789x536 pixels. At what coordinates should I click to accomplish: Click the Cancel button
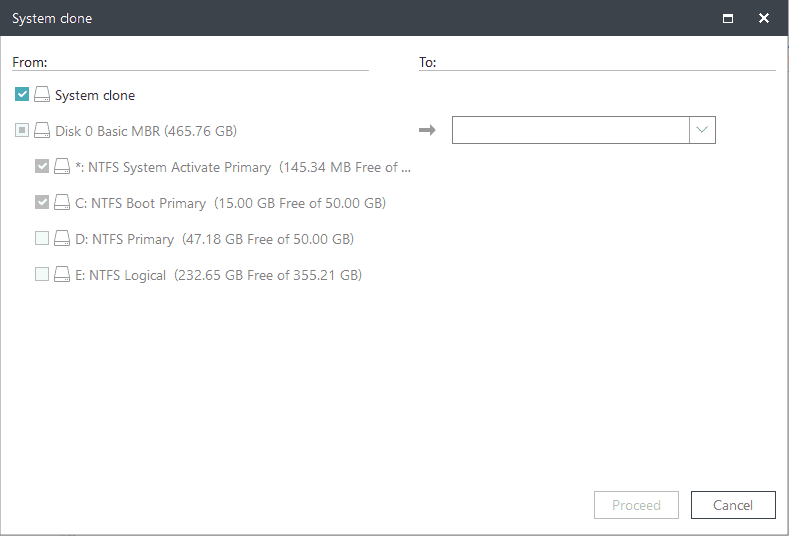pyautogui.click(x=733, y=505)
